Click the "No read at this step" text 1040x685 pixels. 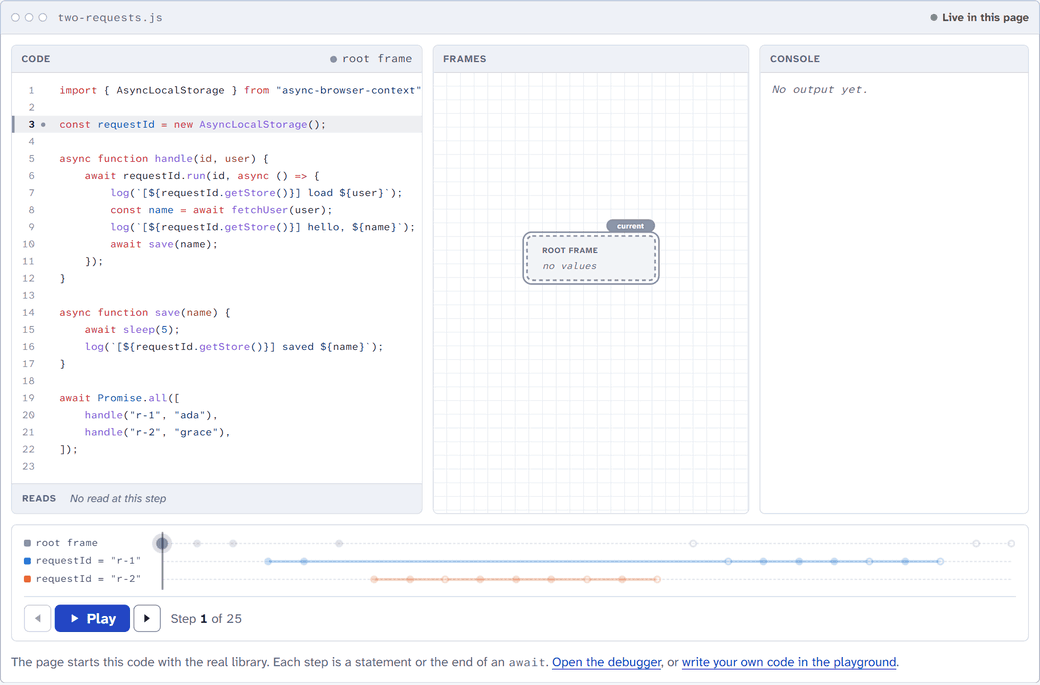coord(118,499)
